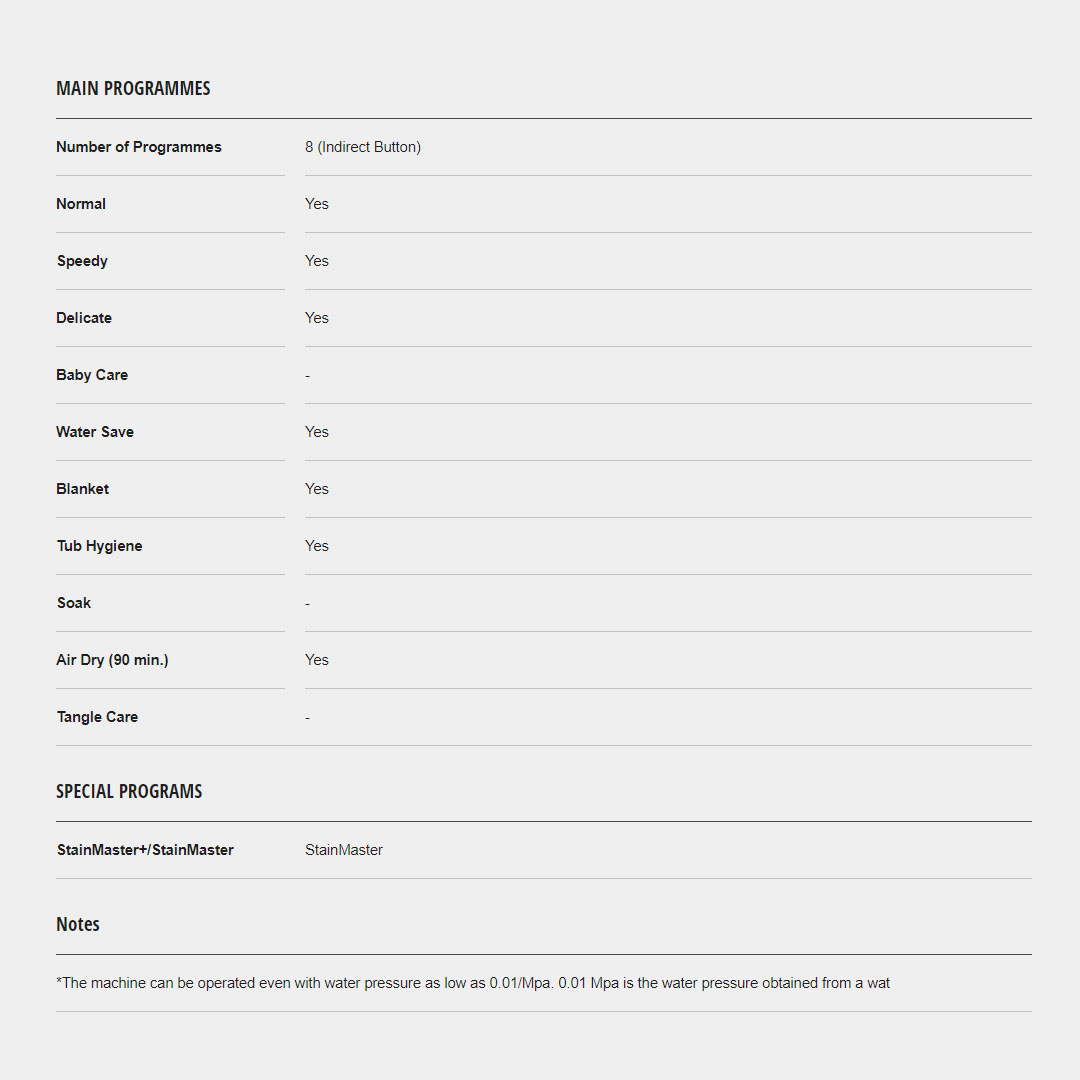Click the Speedy programme label
Image resolution: width=1080 pixels, height=1080 pixels.
(x=82, y=261)
